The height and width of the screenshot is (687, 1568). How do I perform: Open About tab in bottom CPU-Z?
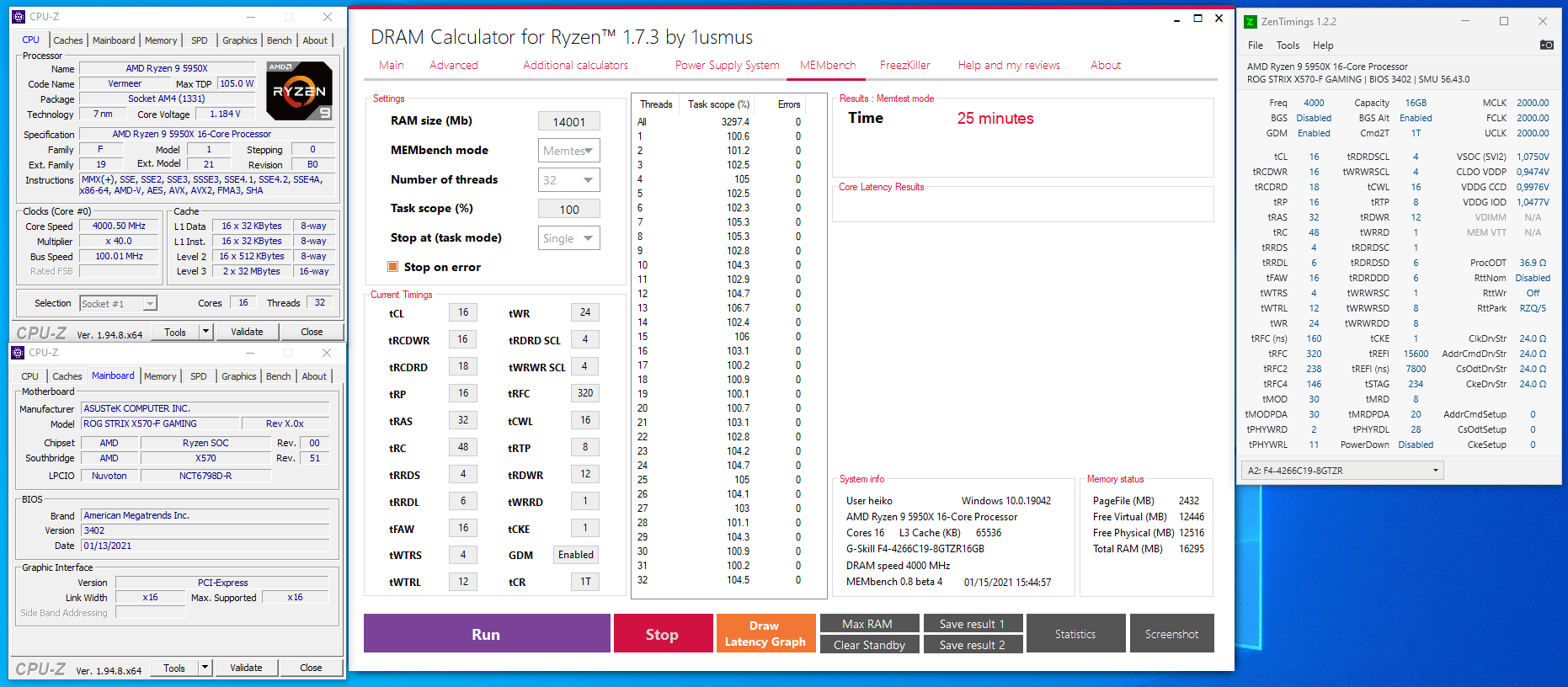point(314,376)
